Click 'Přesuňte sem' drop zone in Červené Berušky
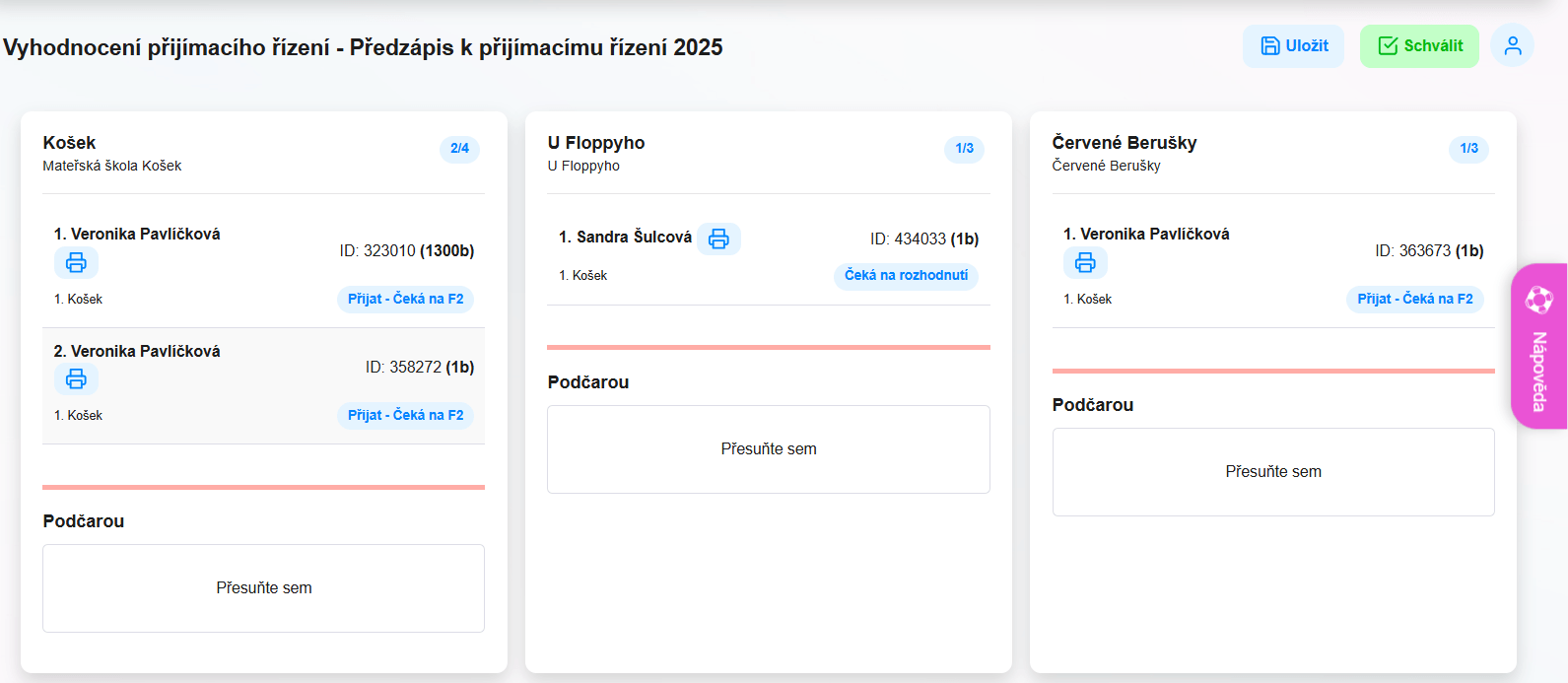The image size is (1568, 683). (1272, 472)
